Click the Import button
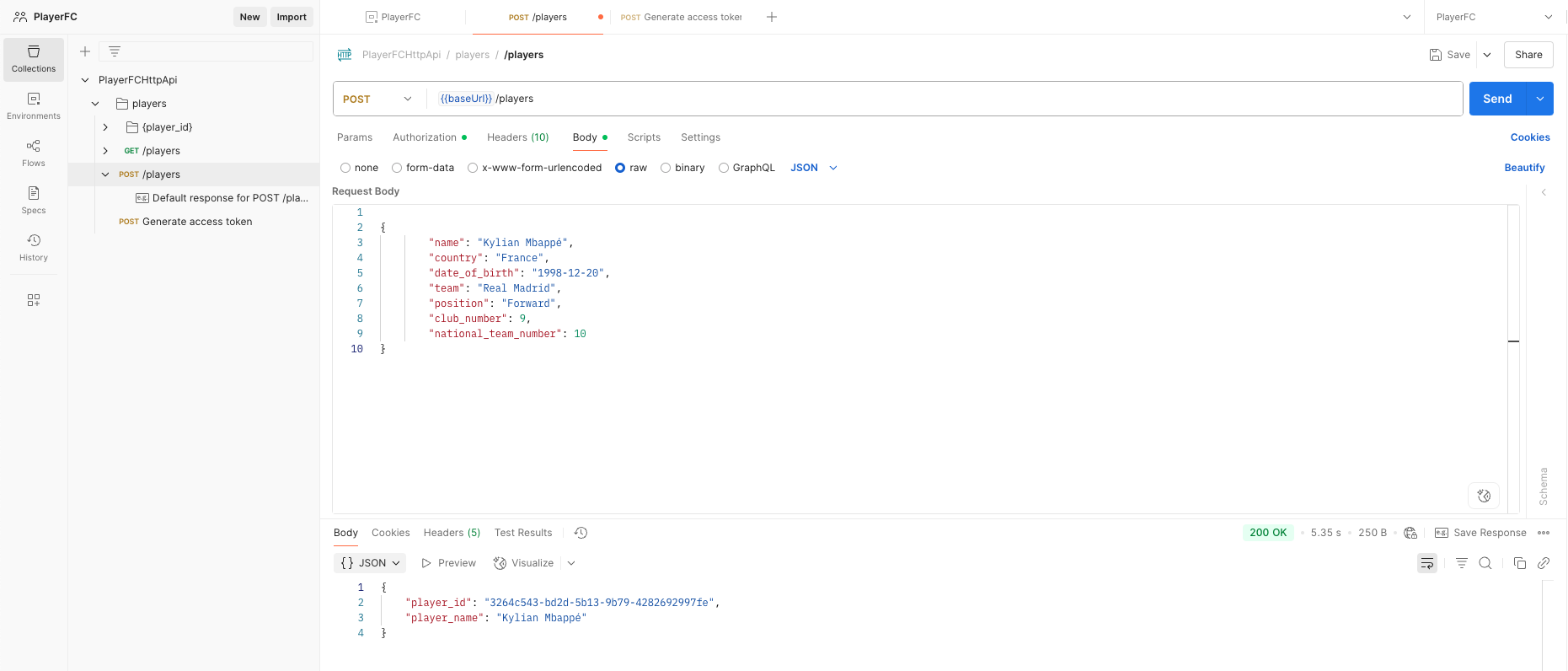Screen dimensions: 1568x671 (x=292, y=17)
